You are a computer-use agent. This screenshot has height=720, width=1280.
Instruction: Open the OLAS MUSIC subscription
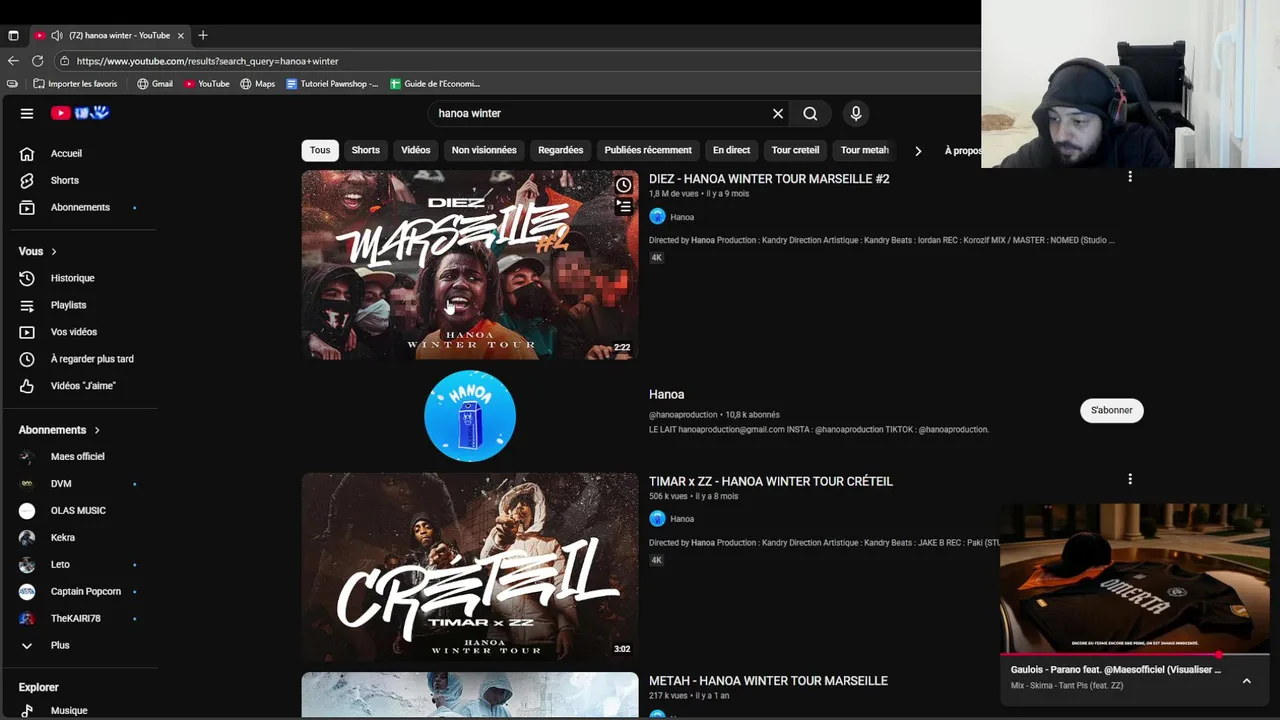(79, 511)
